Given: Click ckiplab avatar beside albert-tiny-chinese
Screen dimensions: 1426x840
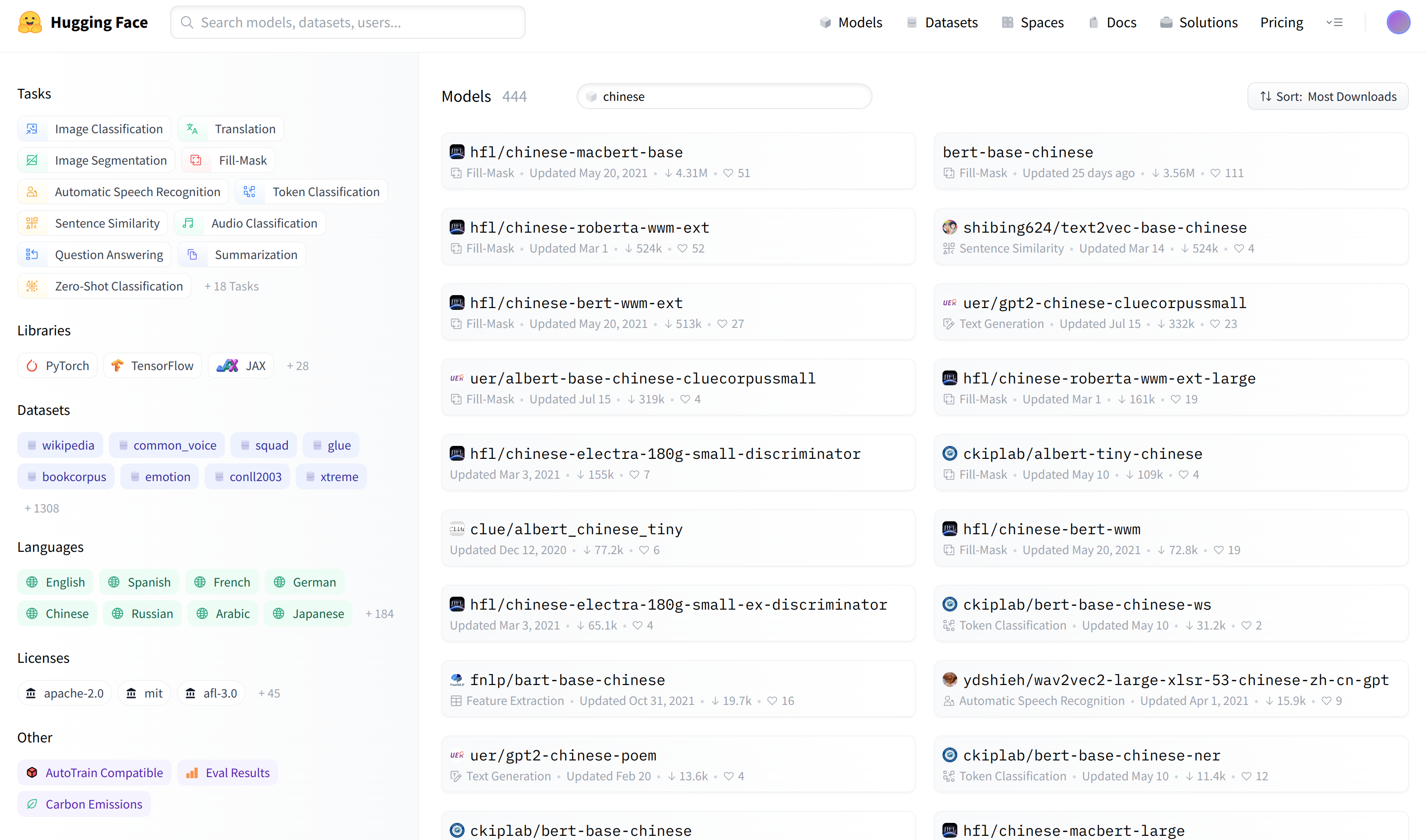Looking at the screenshot, I should pos(949,453).
